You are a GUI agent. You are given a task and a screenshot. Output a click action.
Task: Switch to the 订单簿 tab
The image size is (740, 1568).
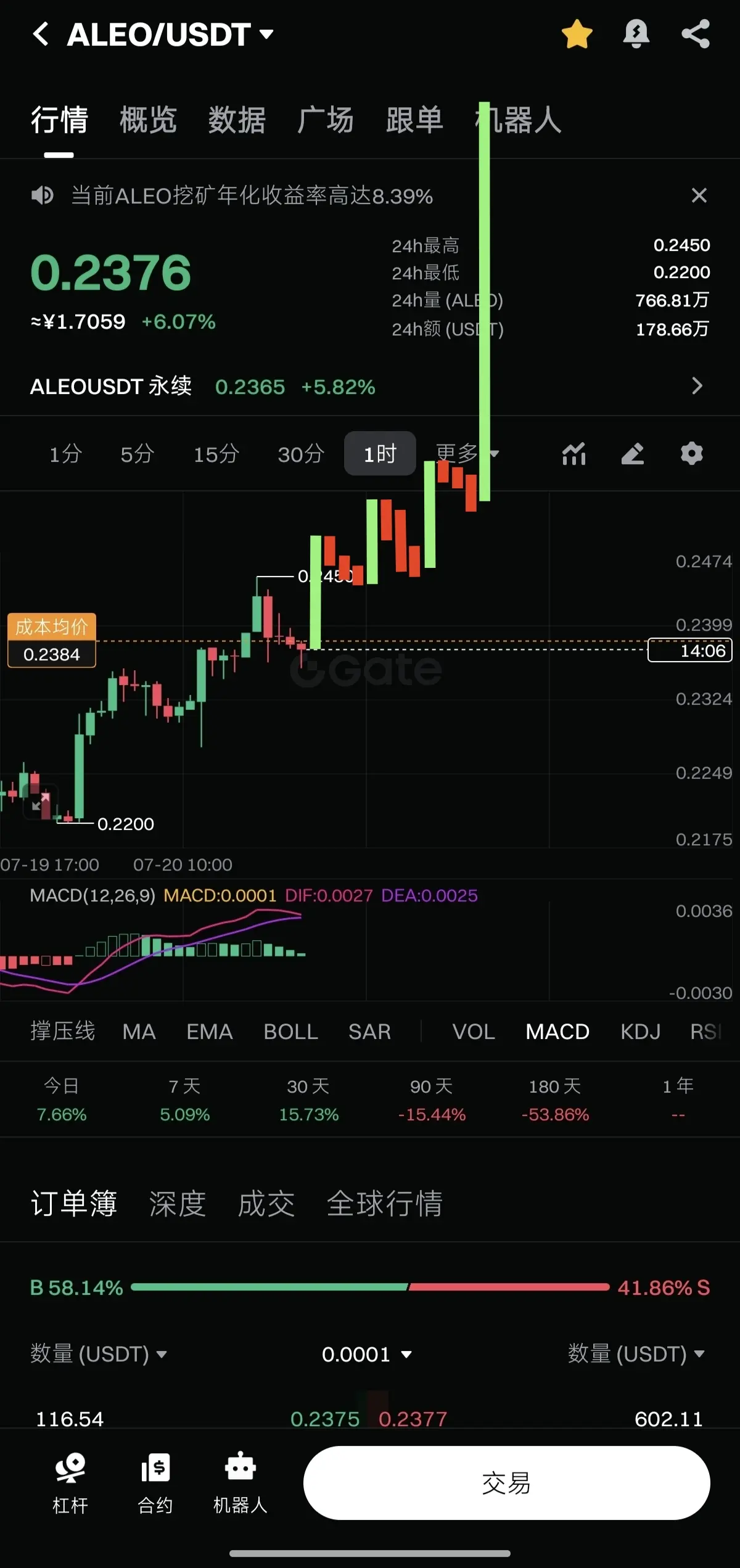pos(74,1203)
